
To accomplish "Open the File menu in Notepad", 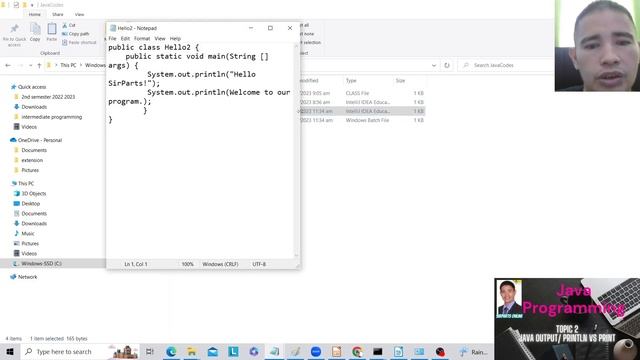I will (x=112, y=38).
